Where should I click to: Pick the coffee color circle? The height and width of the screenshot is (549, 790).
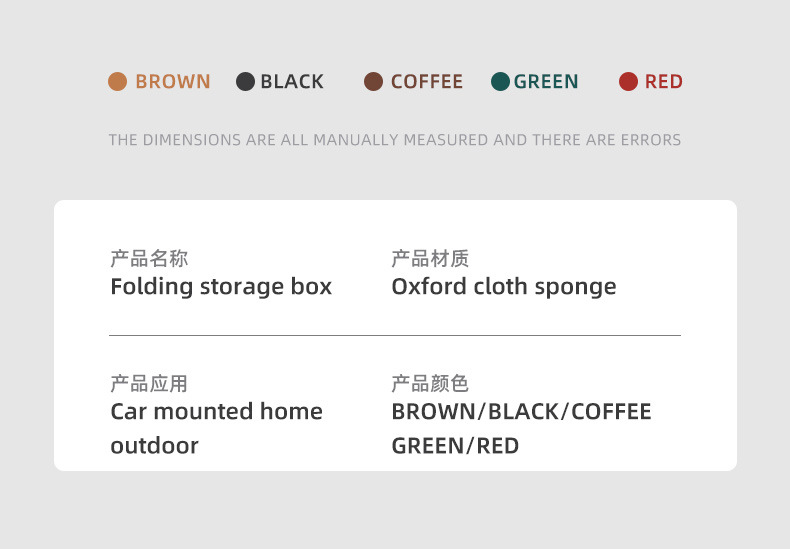tap(374, 82)
